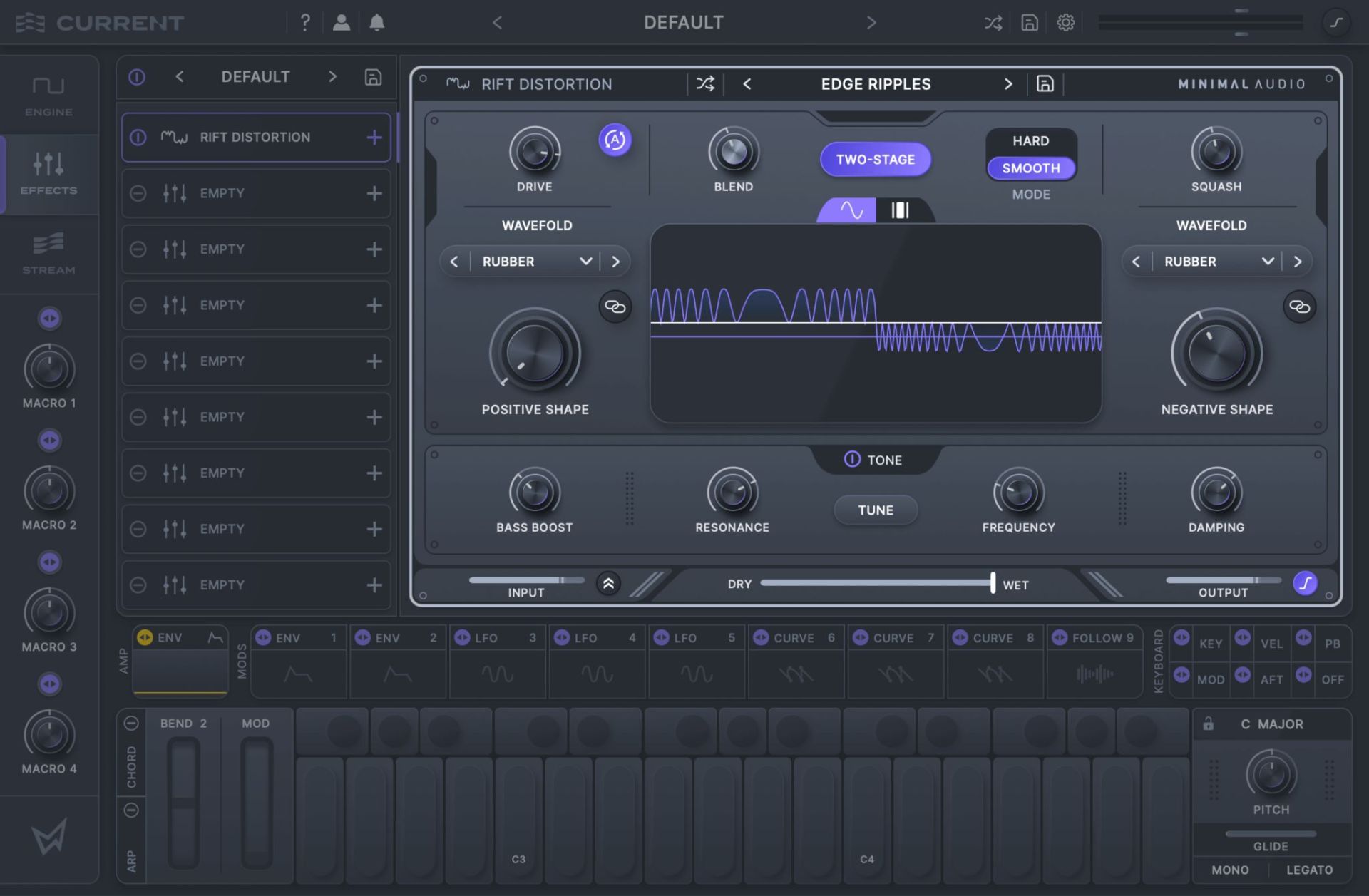1369x896 pixels.
Task: Enable LEGATO mode
Action: [x=1309, y=870]
